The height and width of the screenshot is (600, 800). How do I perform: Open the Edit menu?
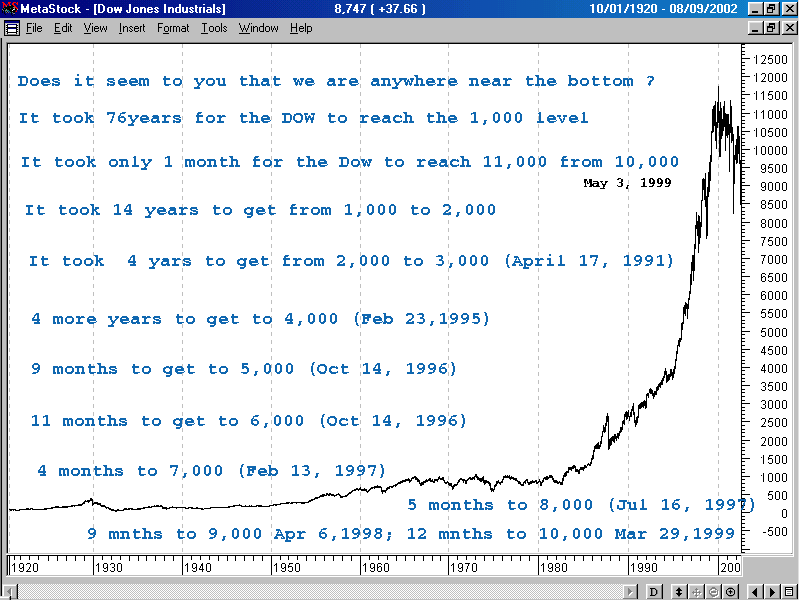[63, 28]
